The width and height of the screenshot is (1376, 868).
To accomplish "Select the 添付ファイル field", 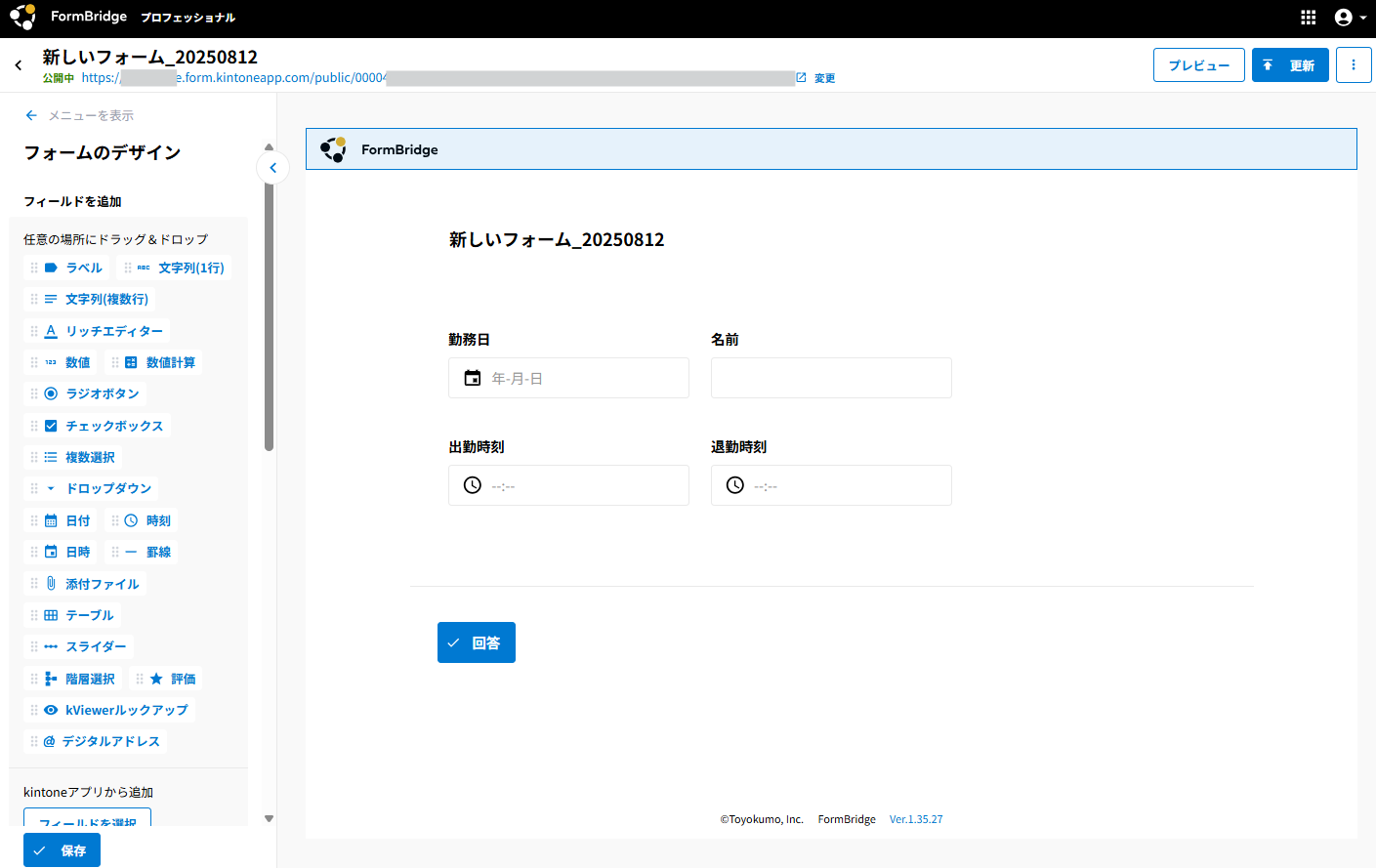I will point(85,584).
